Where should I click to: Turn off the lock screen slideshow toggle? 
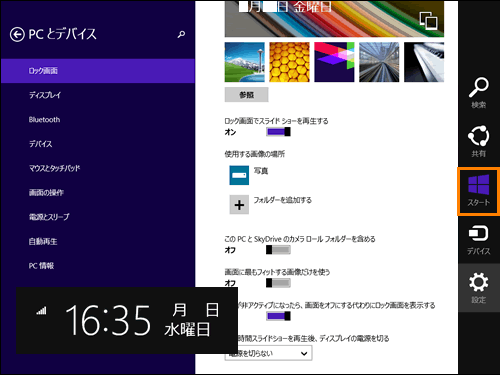tap(278, 132)
